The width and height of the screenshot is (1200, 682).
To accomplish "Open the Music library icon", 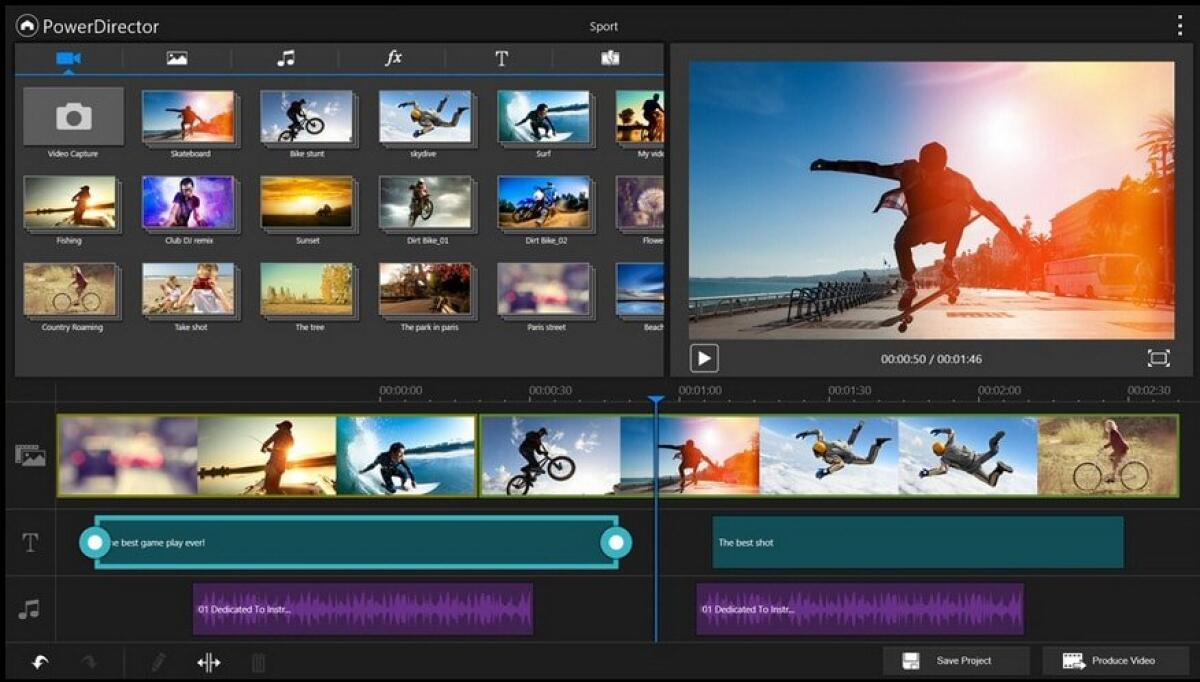I will tap(284, 58).
